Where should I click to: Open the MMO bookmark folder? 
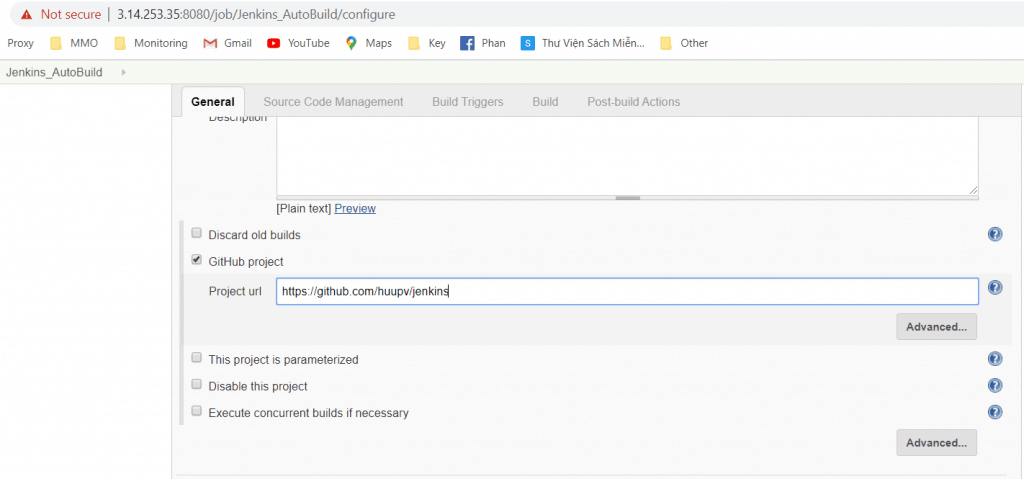click(74, 43)
